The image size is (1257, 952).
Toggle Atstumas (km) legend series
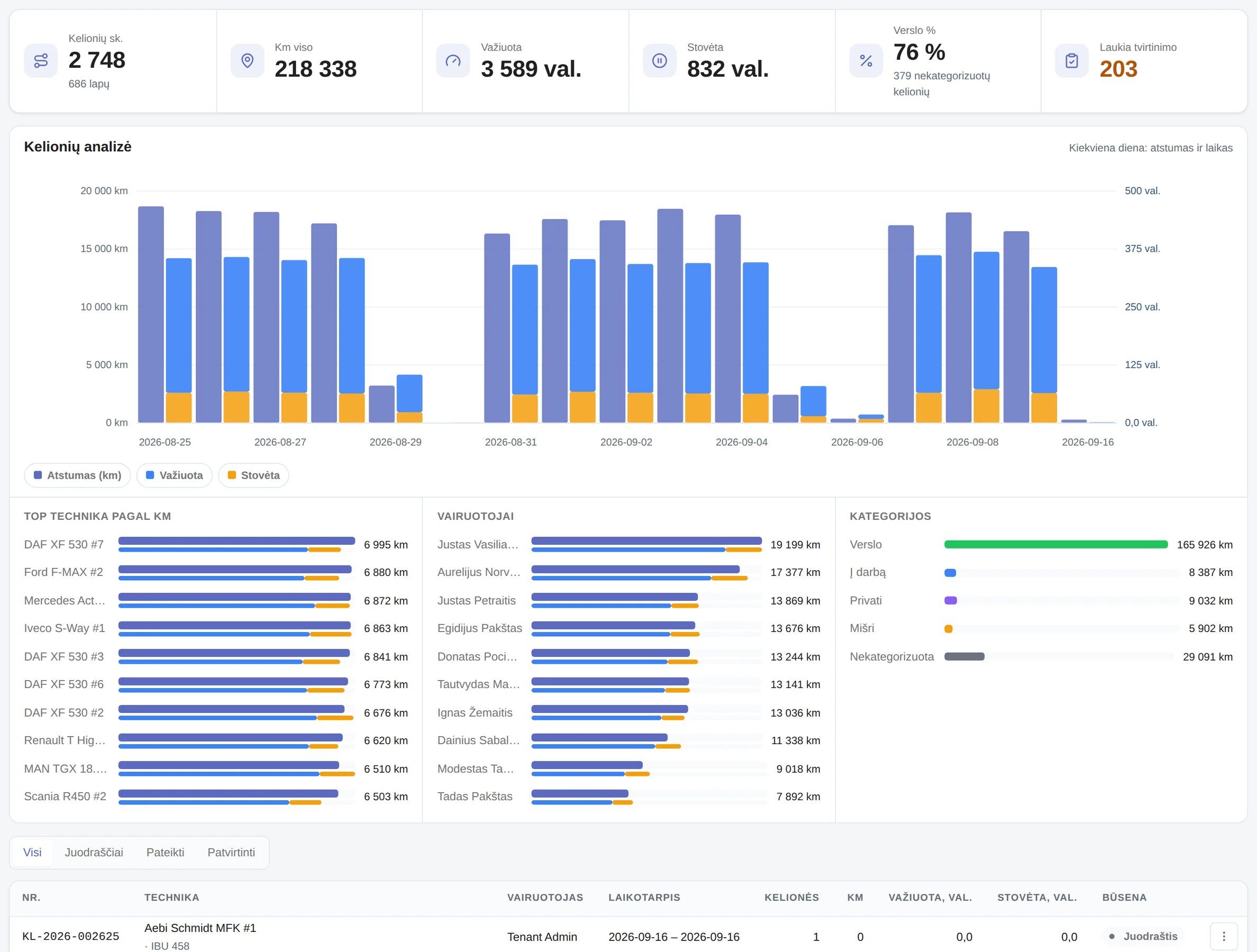click(77, 475)
